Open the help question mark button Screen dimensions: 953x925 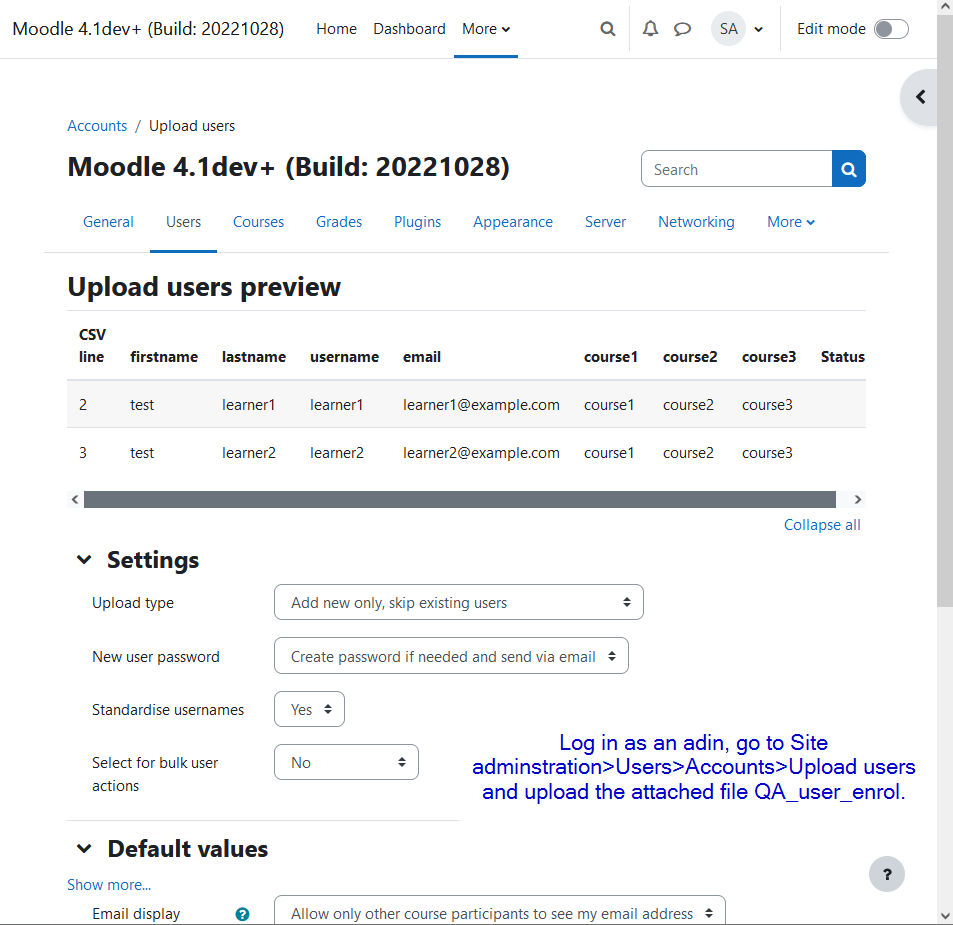[x=887, y=874]
